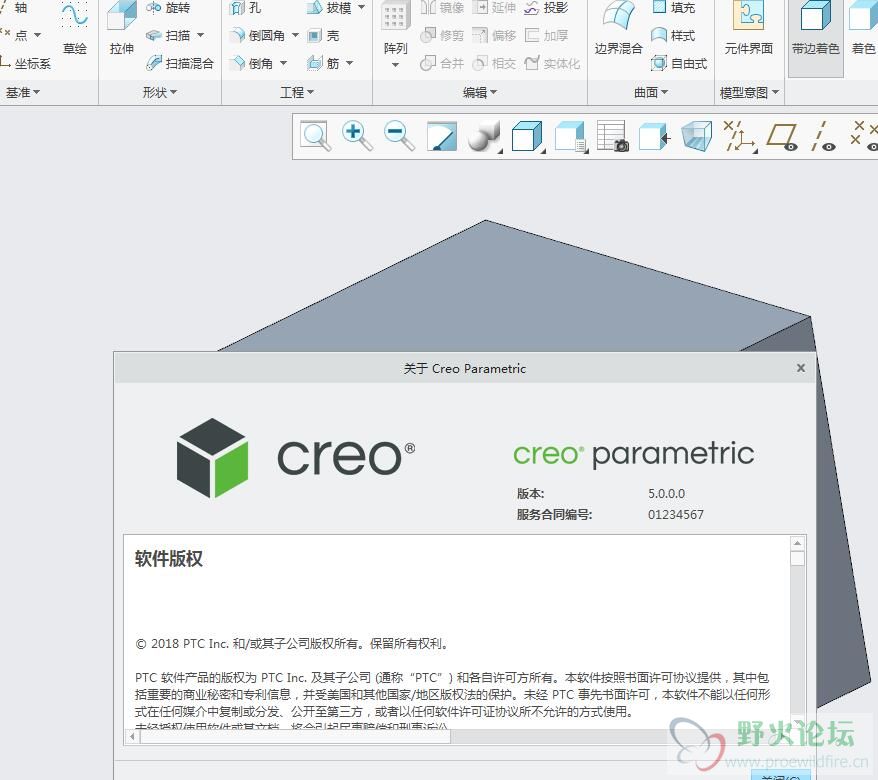878x780 pixels.
Task: Expand the Shapes (形状) group dropdown
Action: click(160, 92)
